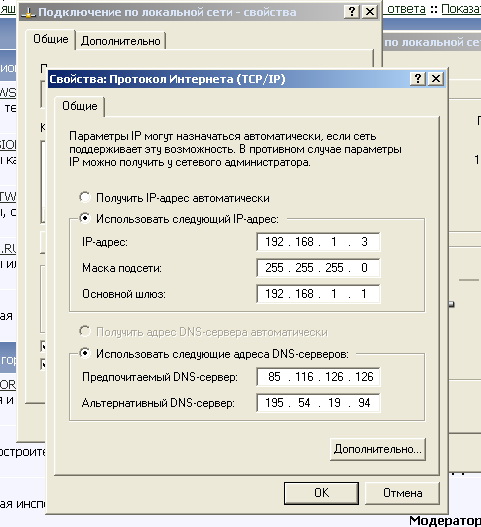The height and width of the screenshot is (527, 481).
Task: Click the 'Дополнительно...' button
Action: [378, 449]
